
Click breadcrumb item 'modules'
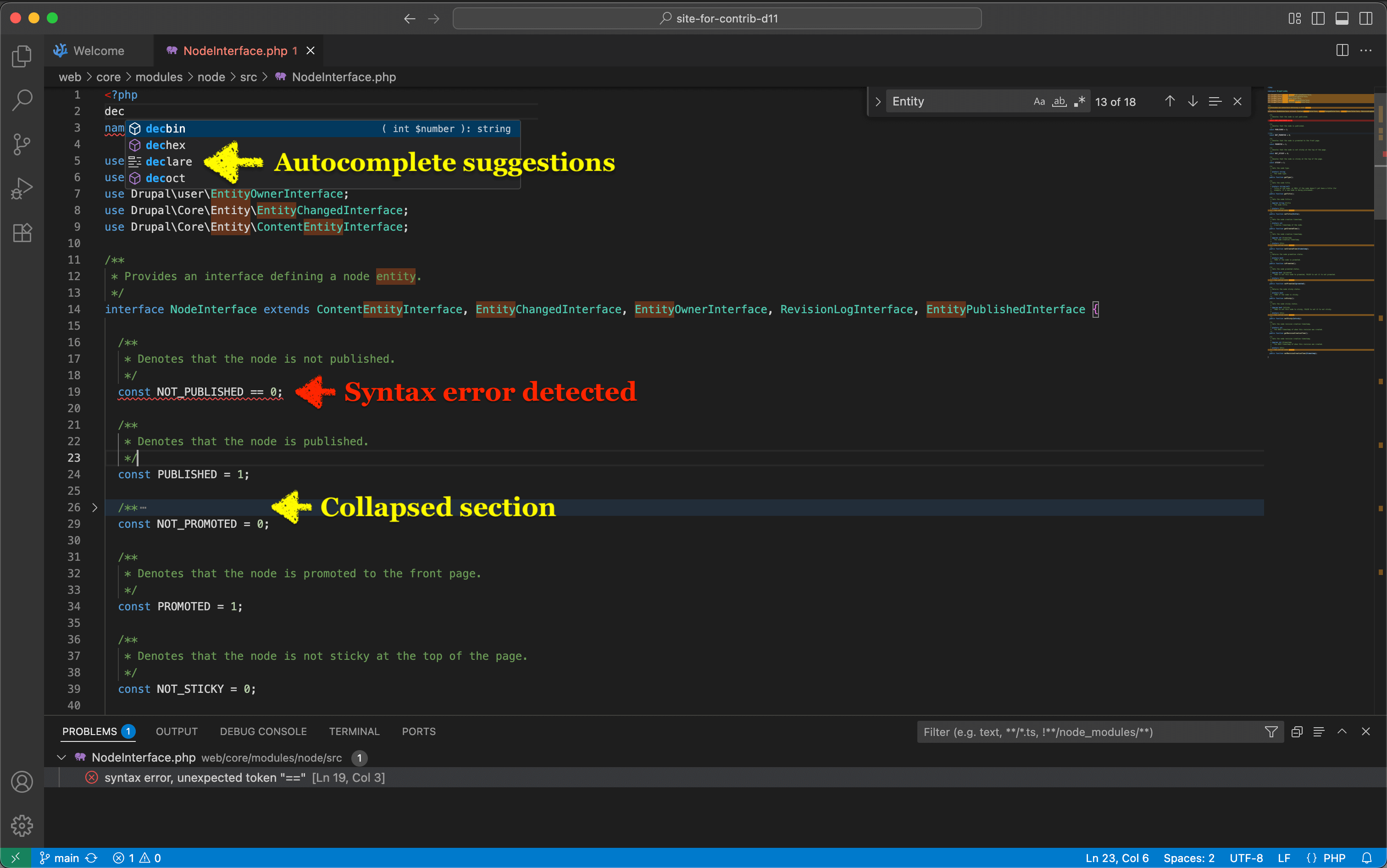(159, 77)
